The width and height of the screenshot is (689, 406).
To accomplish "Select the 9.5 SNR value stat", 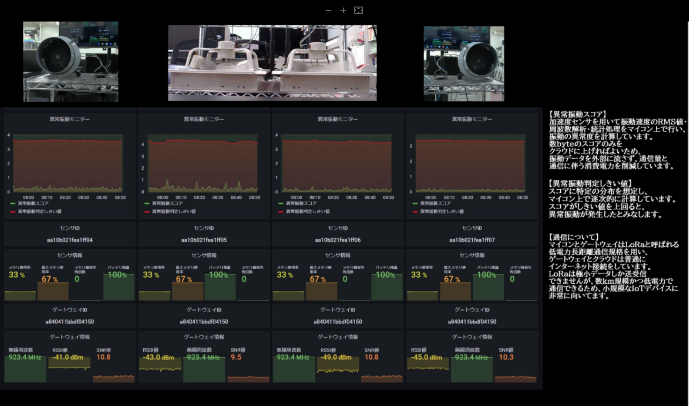I will 237,356.
